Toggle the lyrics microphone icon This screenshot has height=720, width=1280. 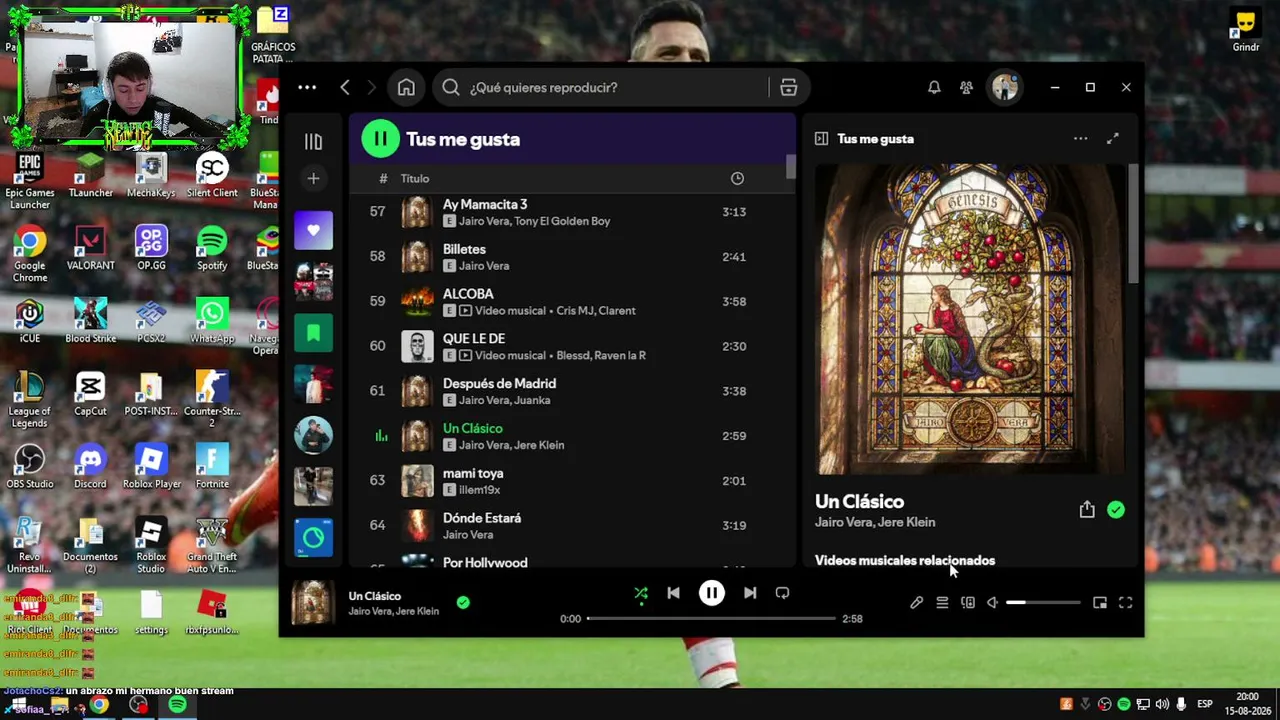click(916, 603)
